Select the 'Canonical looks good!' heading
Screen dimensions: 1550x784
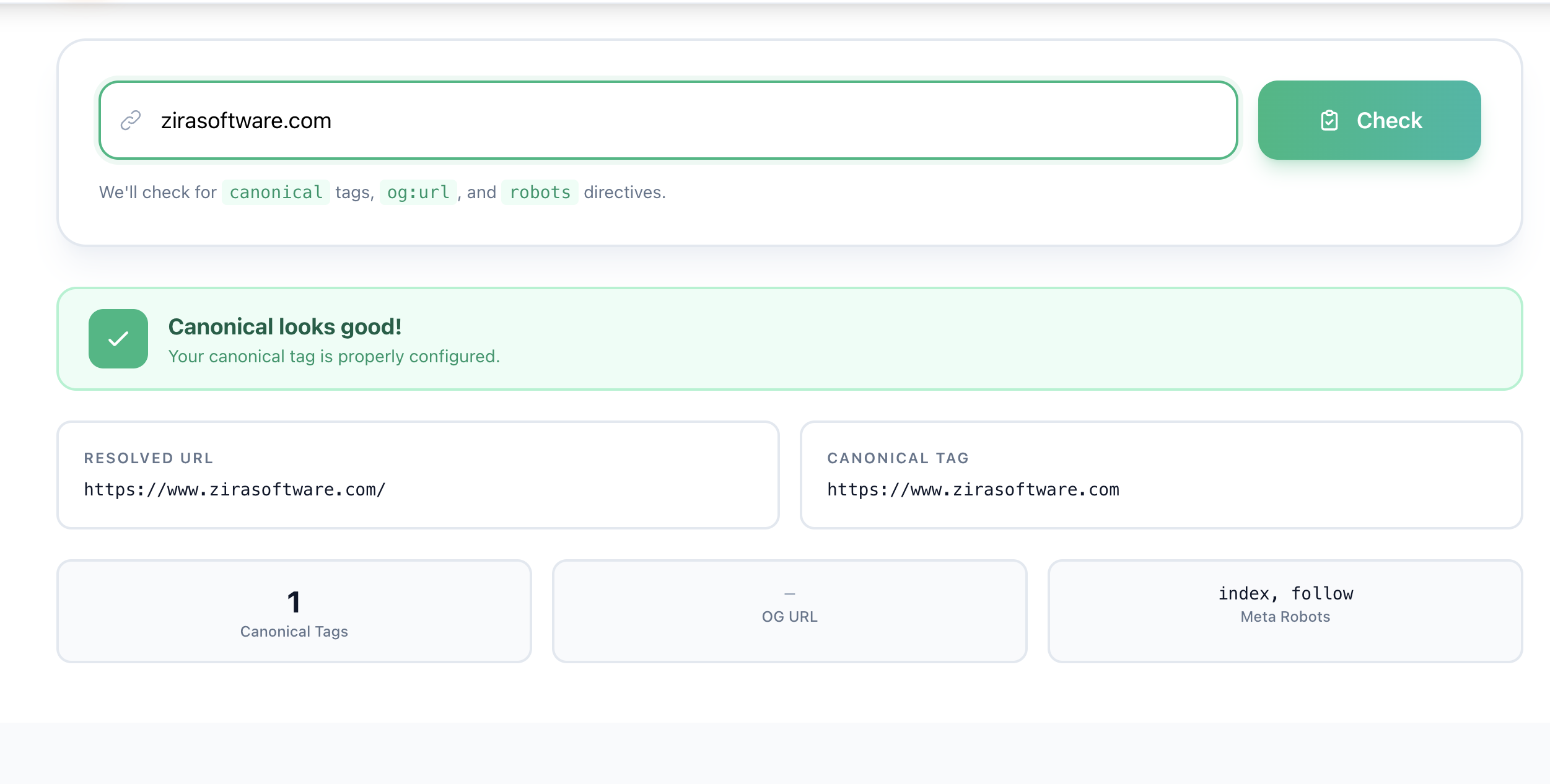point(285,327)
